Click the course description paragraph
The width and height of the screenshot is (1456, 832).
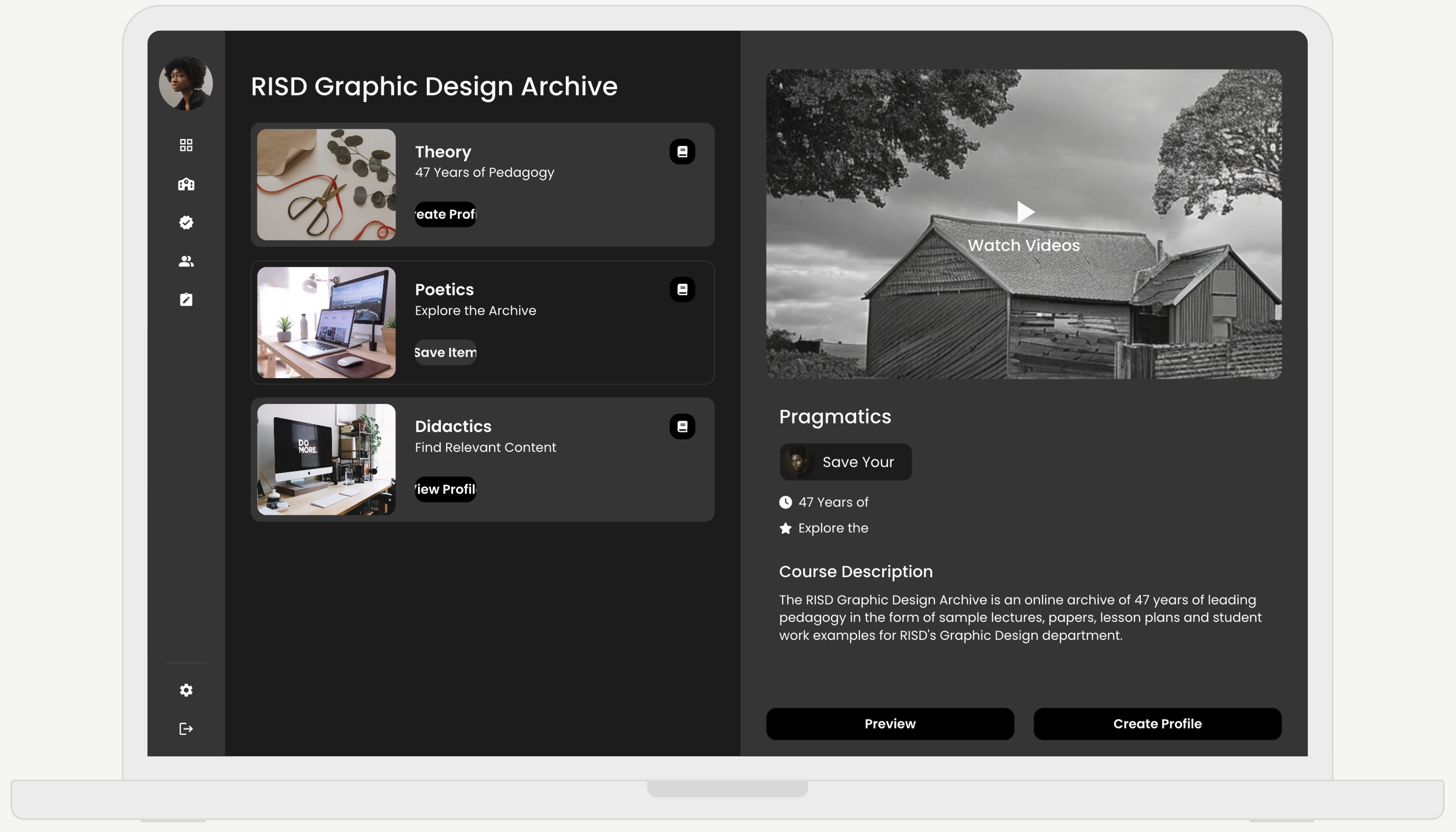pyautogui.click(x=1020, y=617)
